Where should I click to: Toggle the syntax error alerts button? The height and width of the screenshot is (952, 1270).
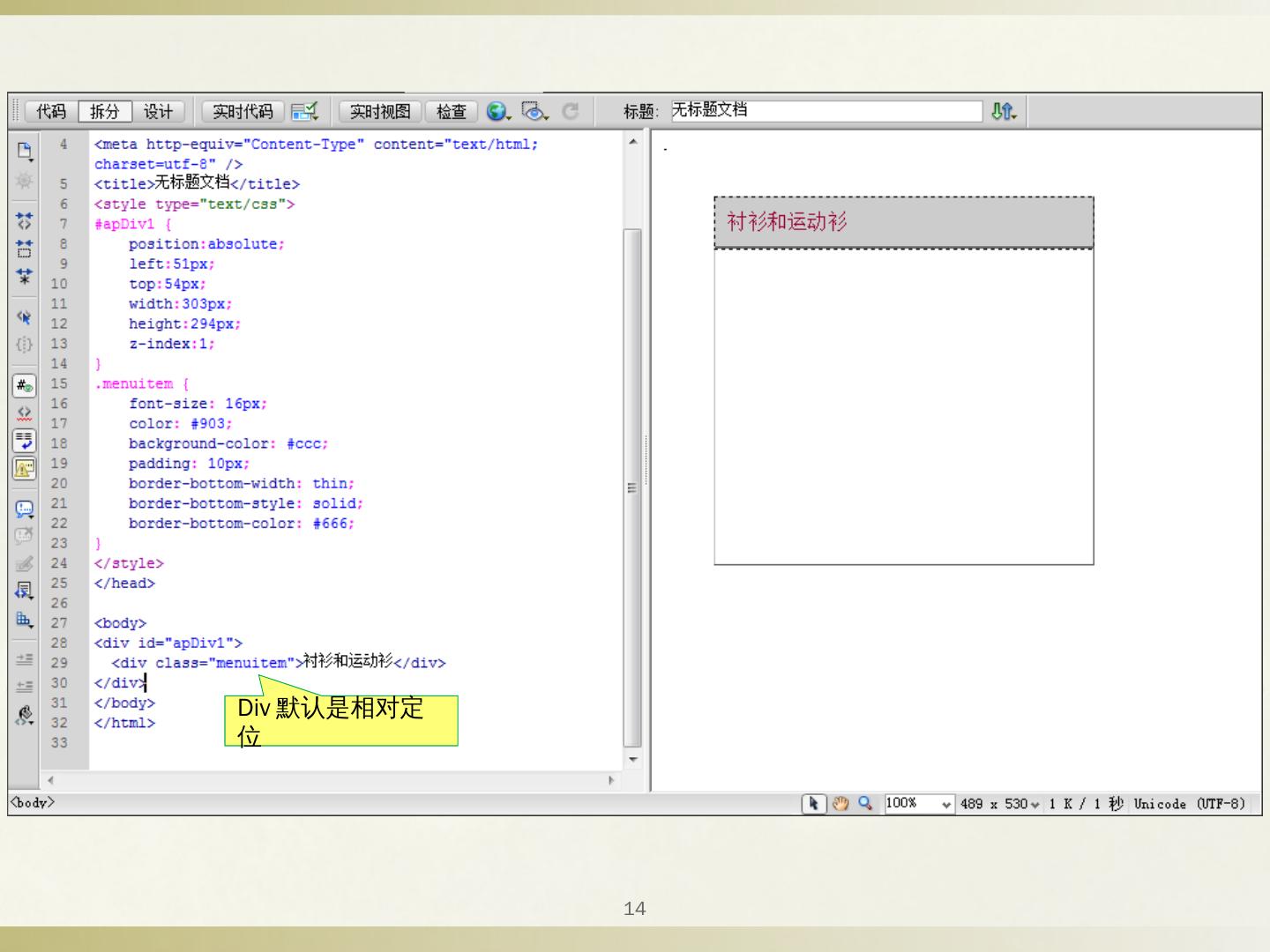tap(25, 468)
